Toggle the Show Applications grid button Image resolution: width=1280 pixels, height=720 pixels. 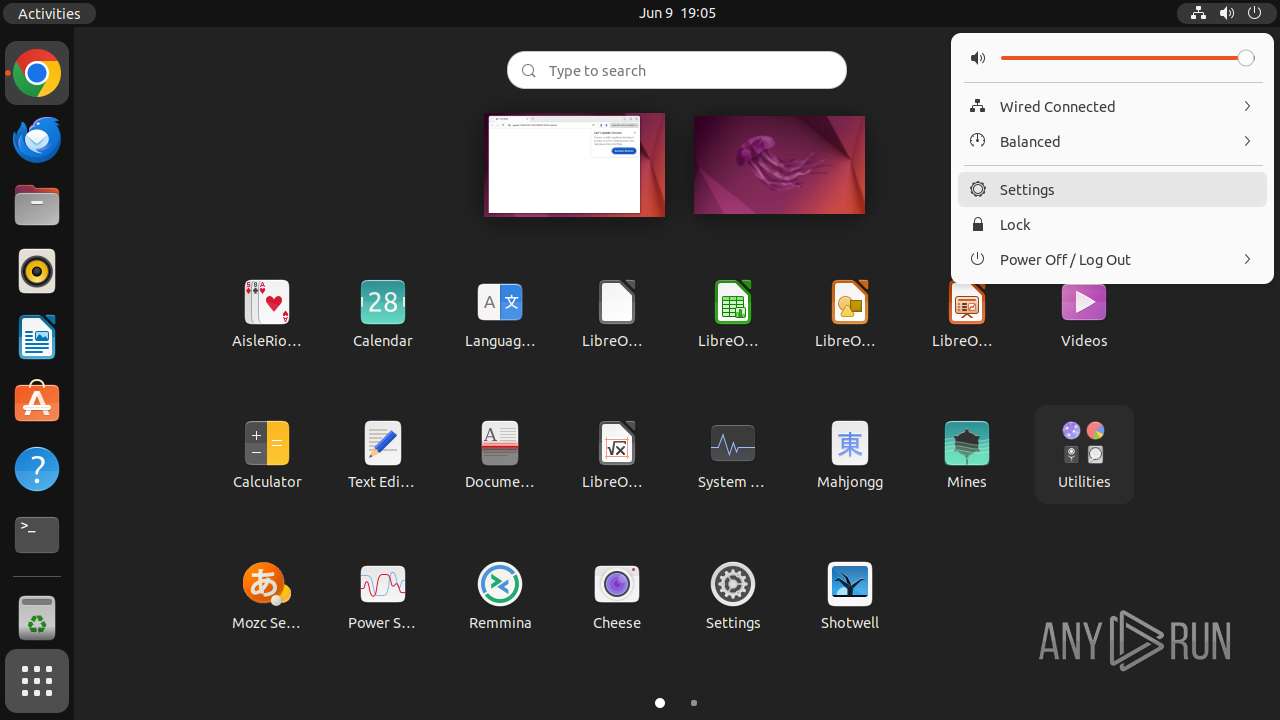[37, 681]
